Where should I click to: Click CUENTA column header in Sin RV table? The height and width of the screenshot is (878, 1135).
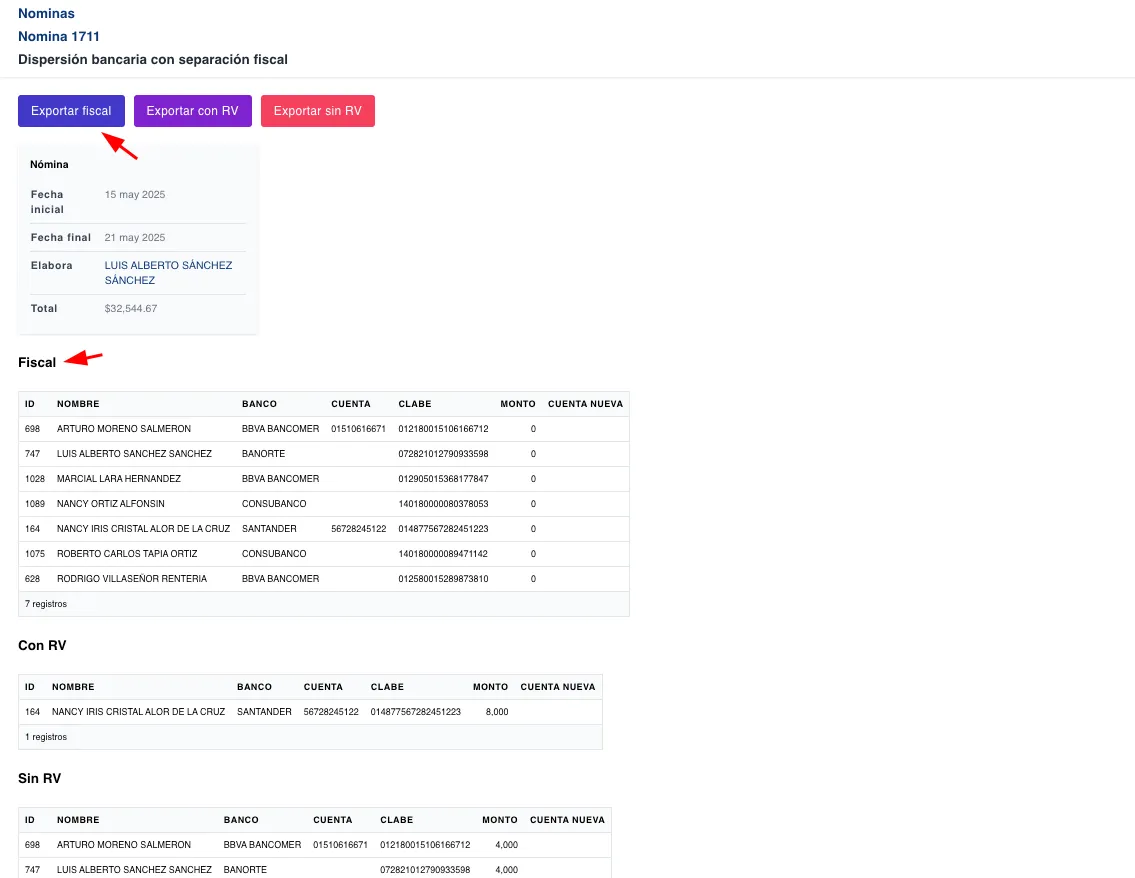[x=332, y=820]
